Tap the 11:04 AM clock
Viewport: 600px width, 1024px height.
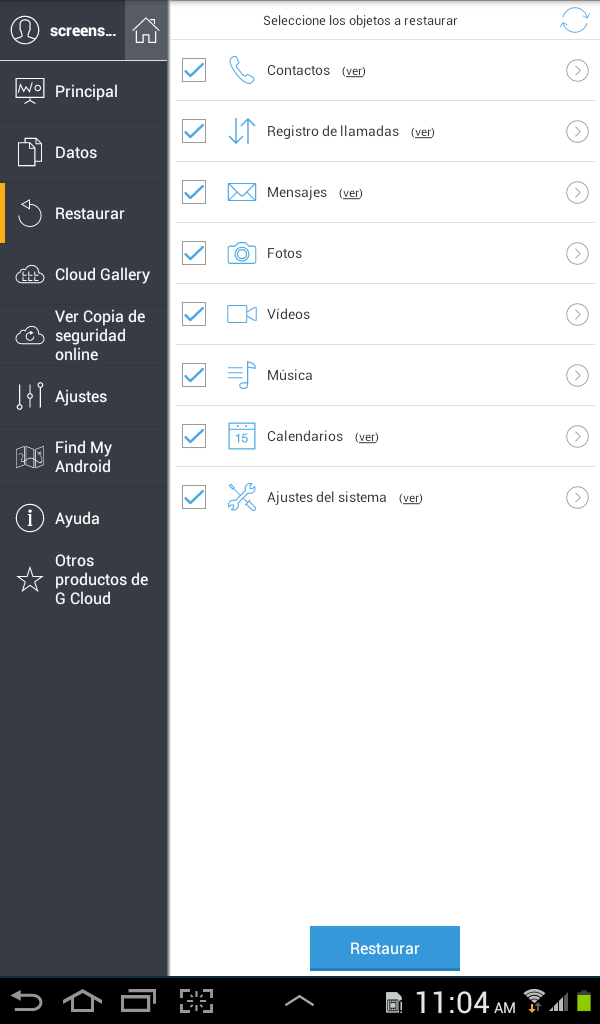[x=464, y=1002]
